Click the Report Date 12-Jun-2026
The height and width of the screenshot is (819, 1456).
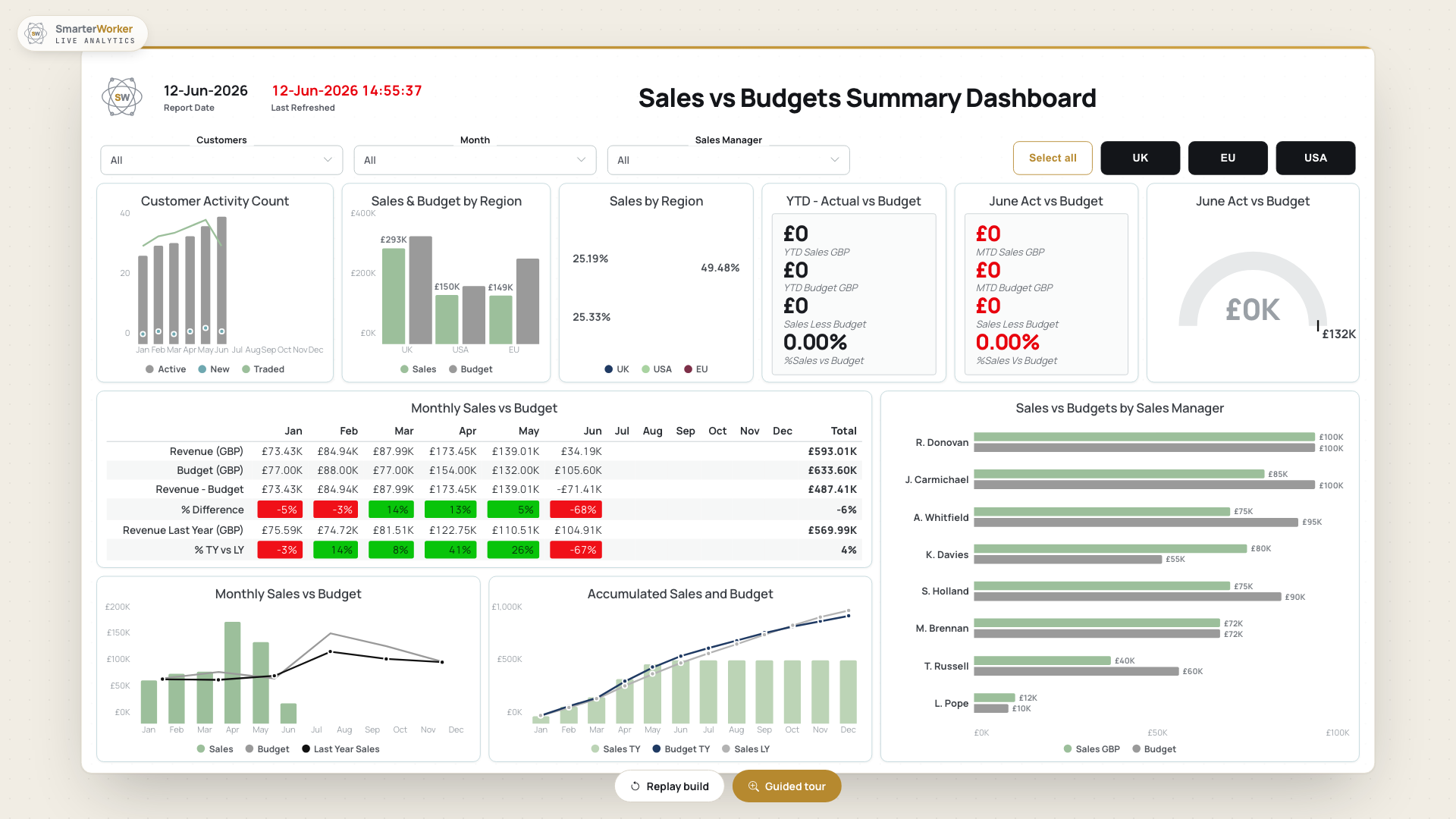point(206,90)
